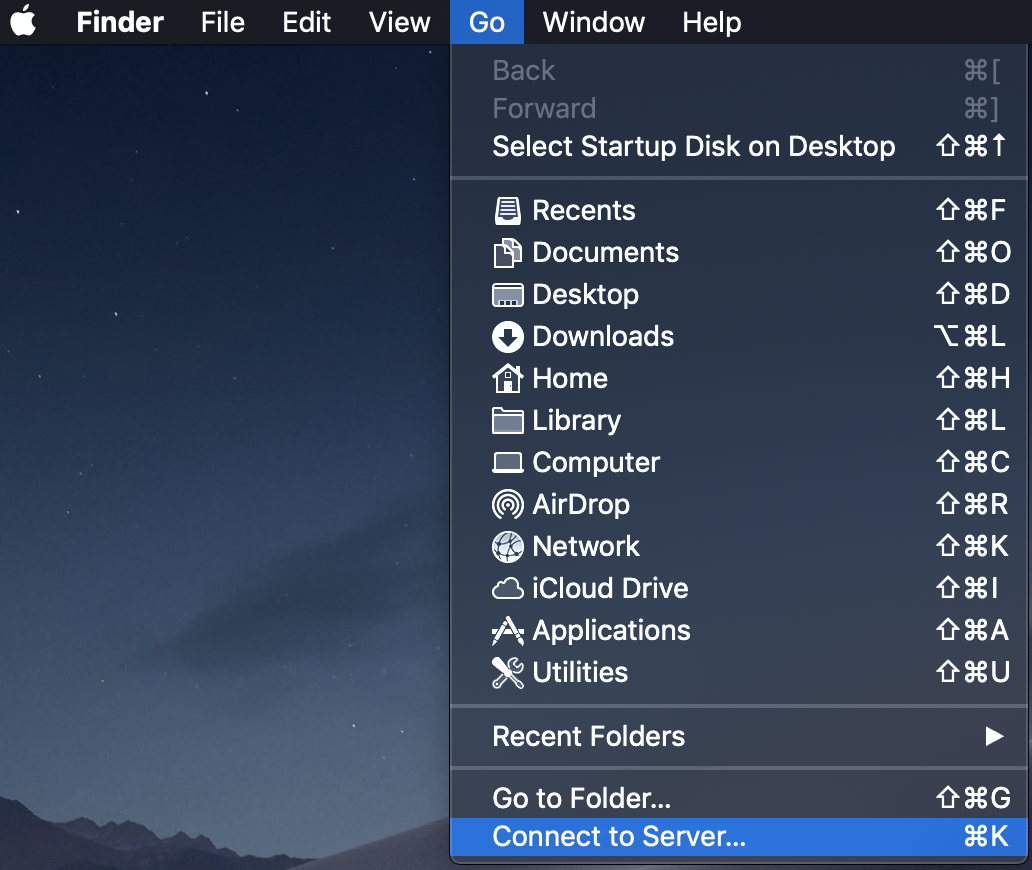Open the Apple menu
Viewport: 1032px width, 870px height.
23,21
